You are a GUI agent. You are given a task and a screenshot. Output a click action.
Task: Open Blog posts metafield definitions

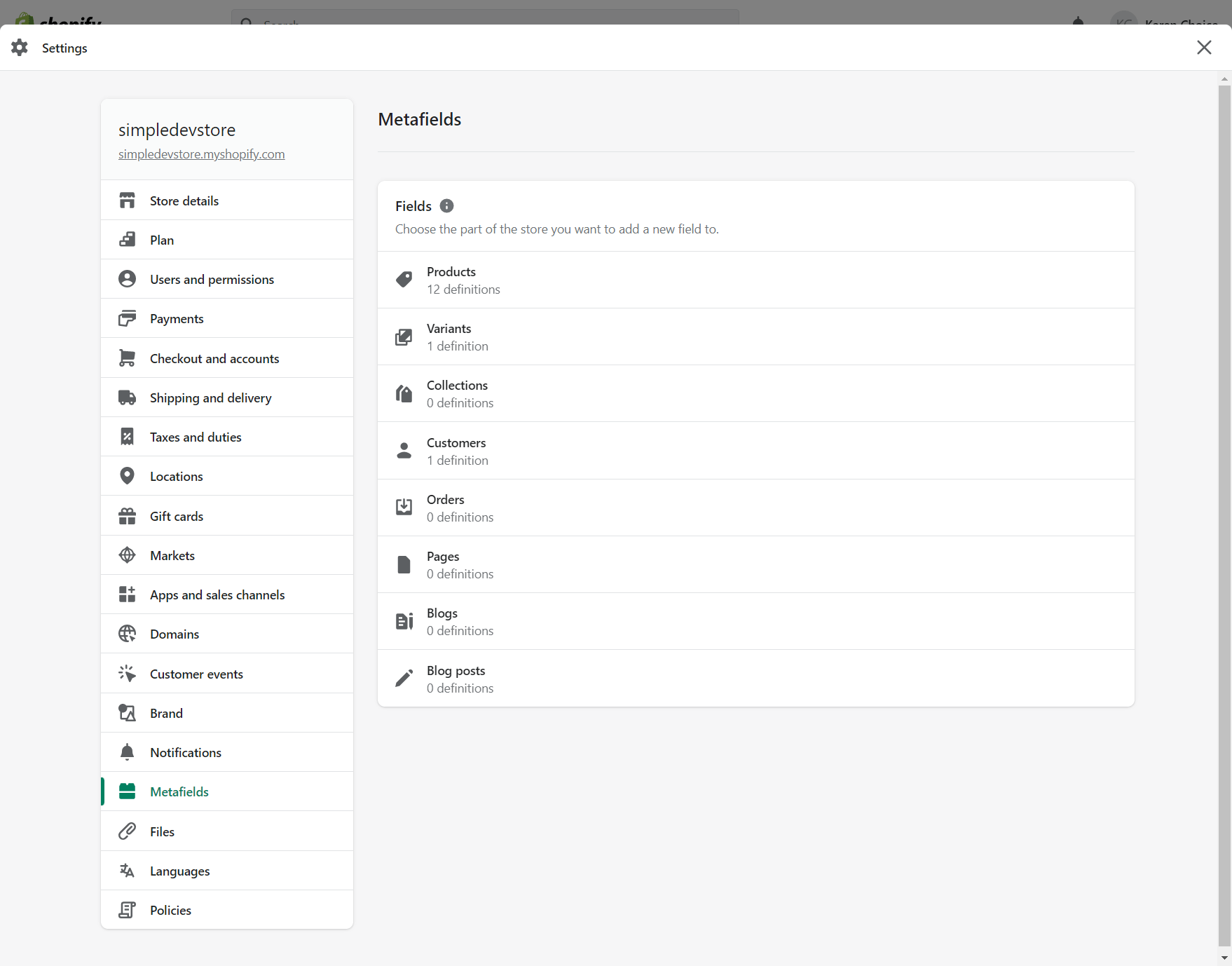click(x=756, y=678)
